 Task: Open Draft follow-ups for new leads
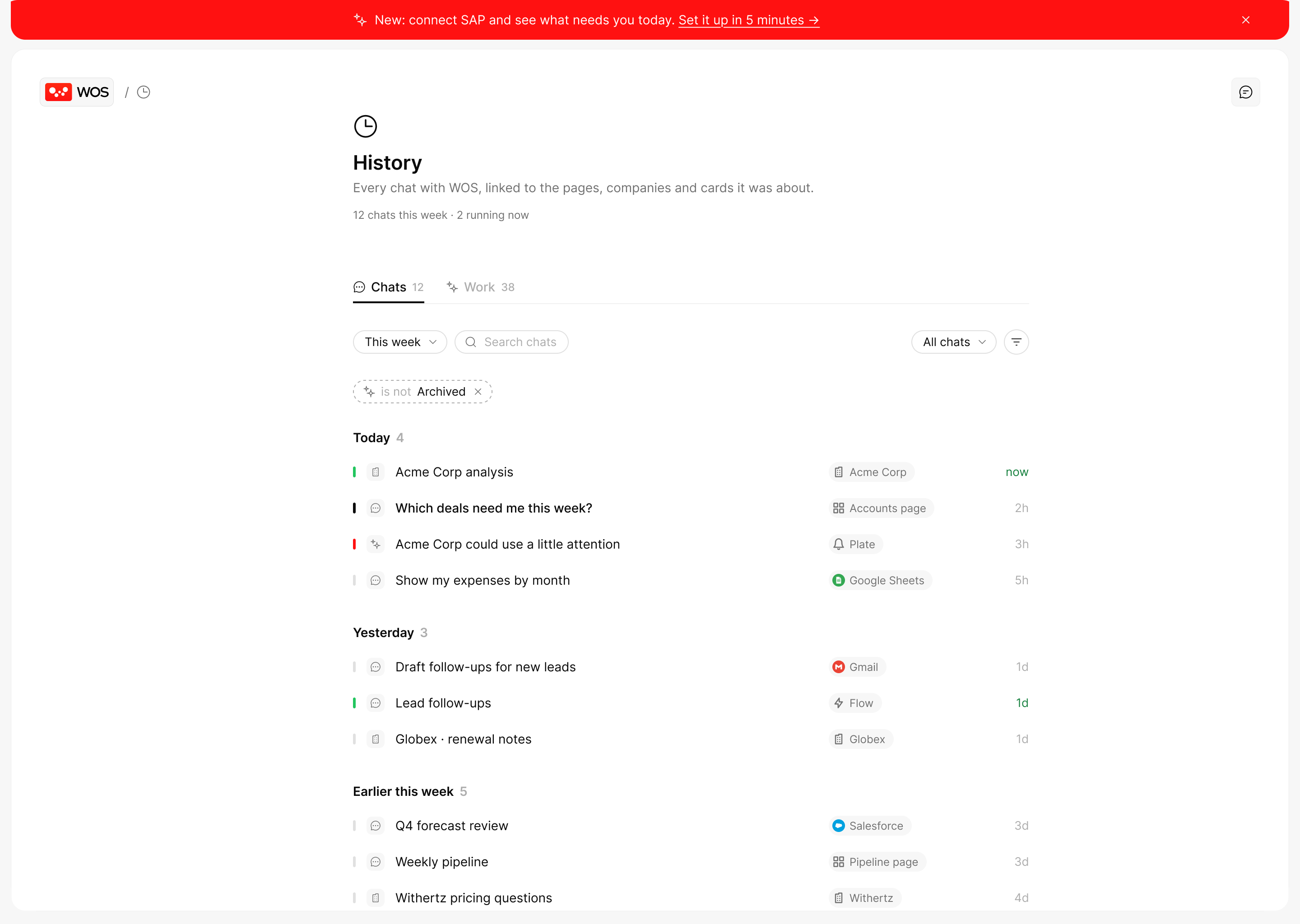click(691, 667)
